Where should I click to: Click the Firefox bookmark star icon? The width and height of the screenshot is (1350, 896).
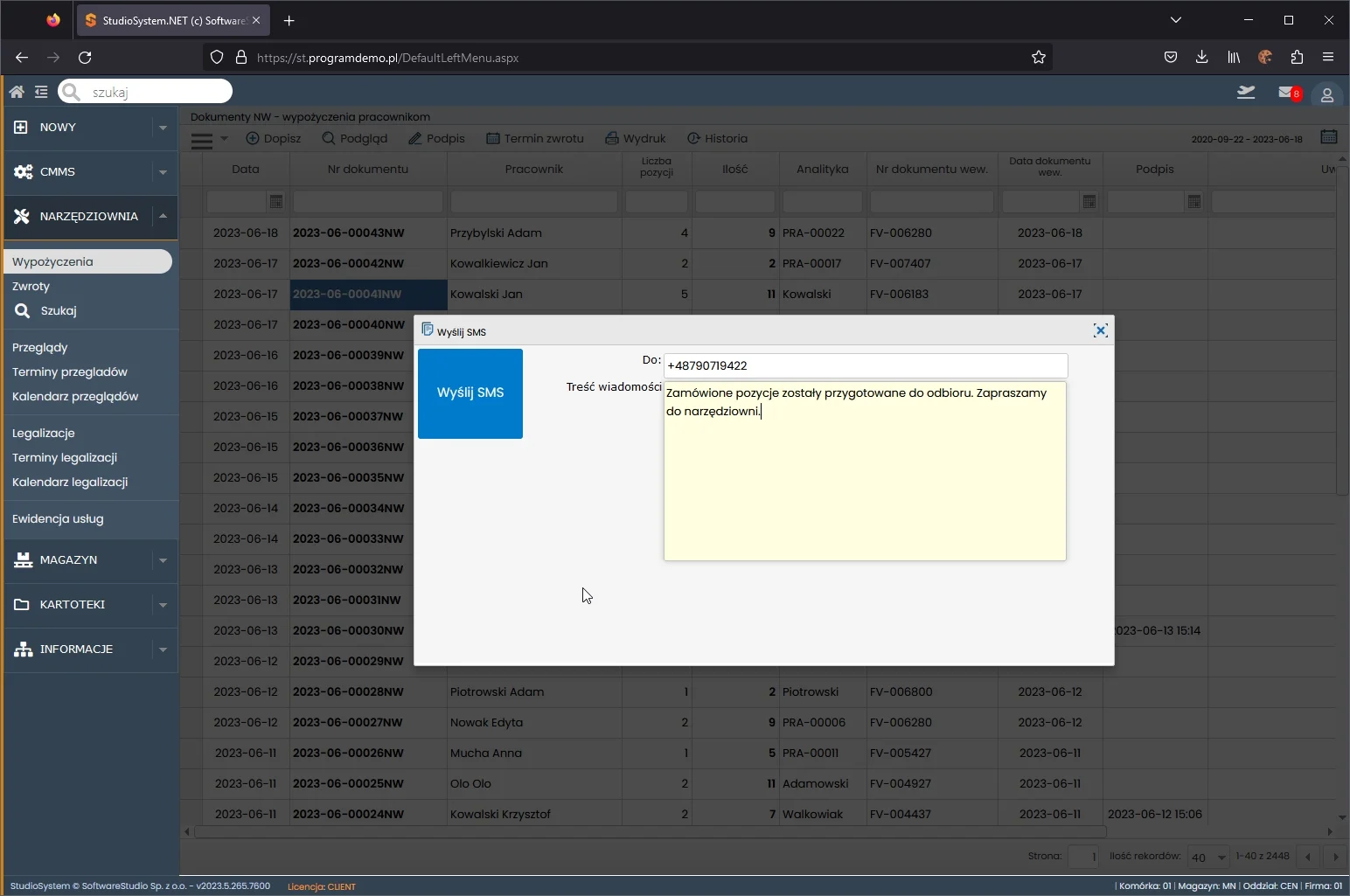click(1038, 58)
